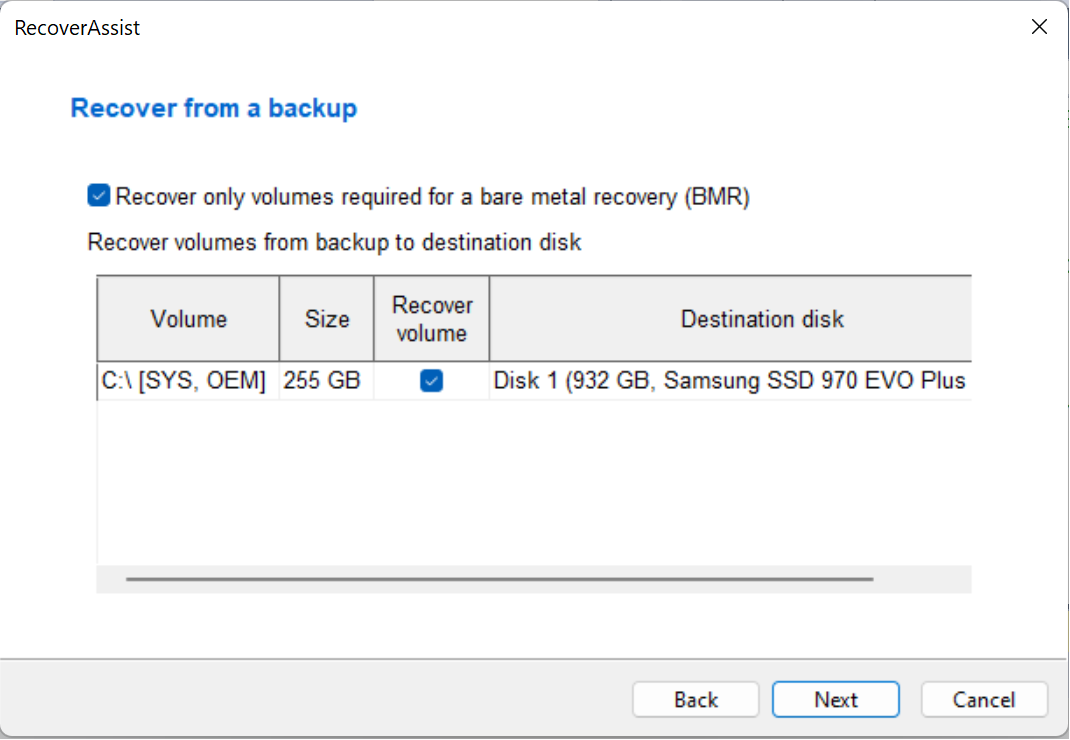Click the scrollbar track right of the thumb

[923, 579]
